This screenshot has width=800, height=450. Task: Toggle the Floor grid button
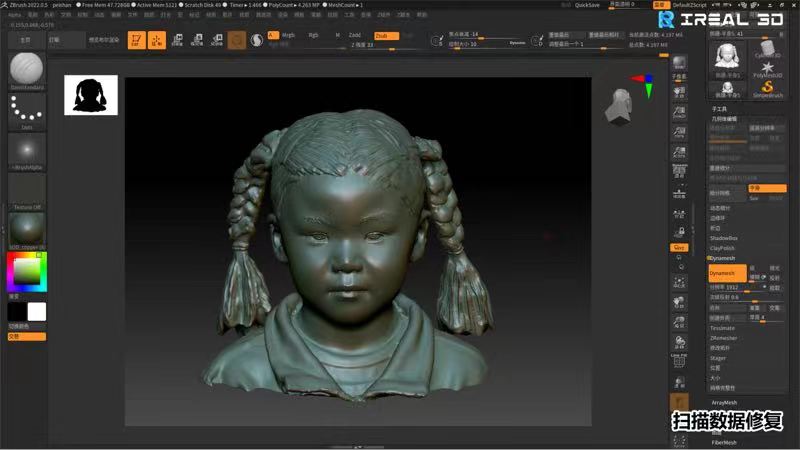(x=679, y=192)
